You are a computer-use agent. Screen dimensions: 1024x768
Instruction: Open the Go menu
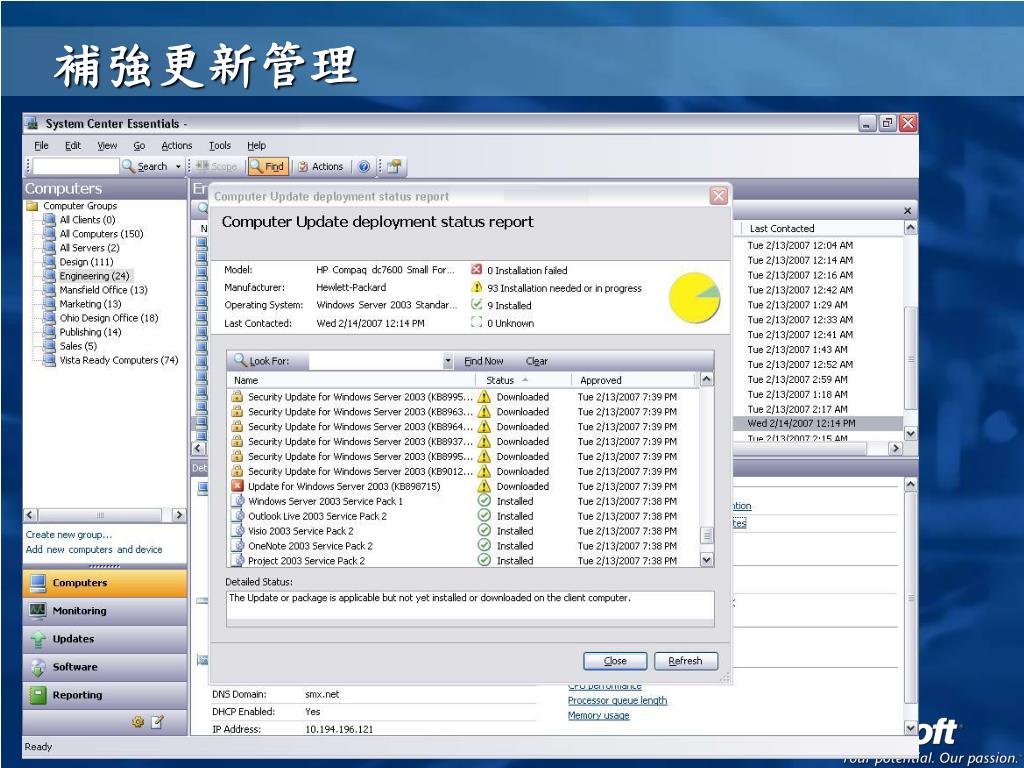coord(139,146)
